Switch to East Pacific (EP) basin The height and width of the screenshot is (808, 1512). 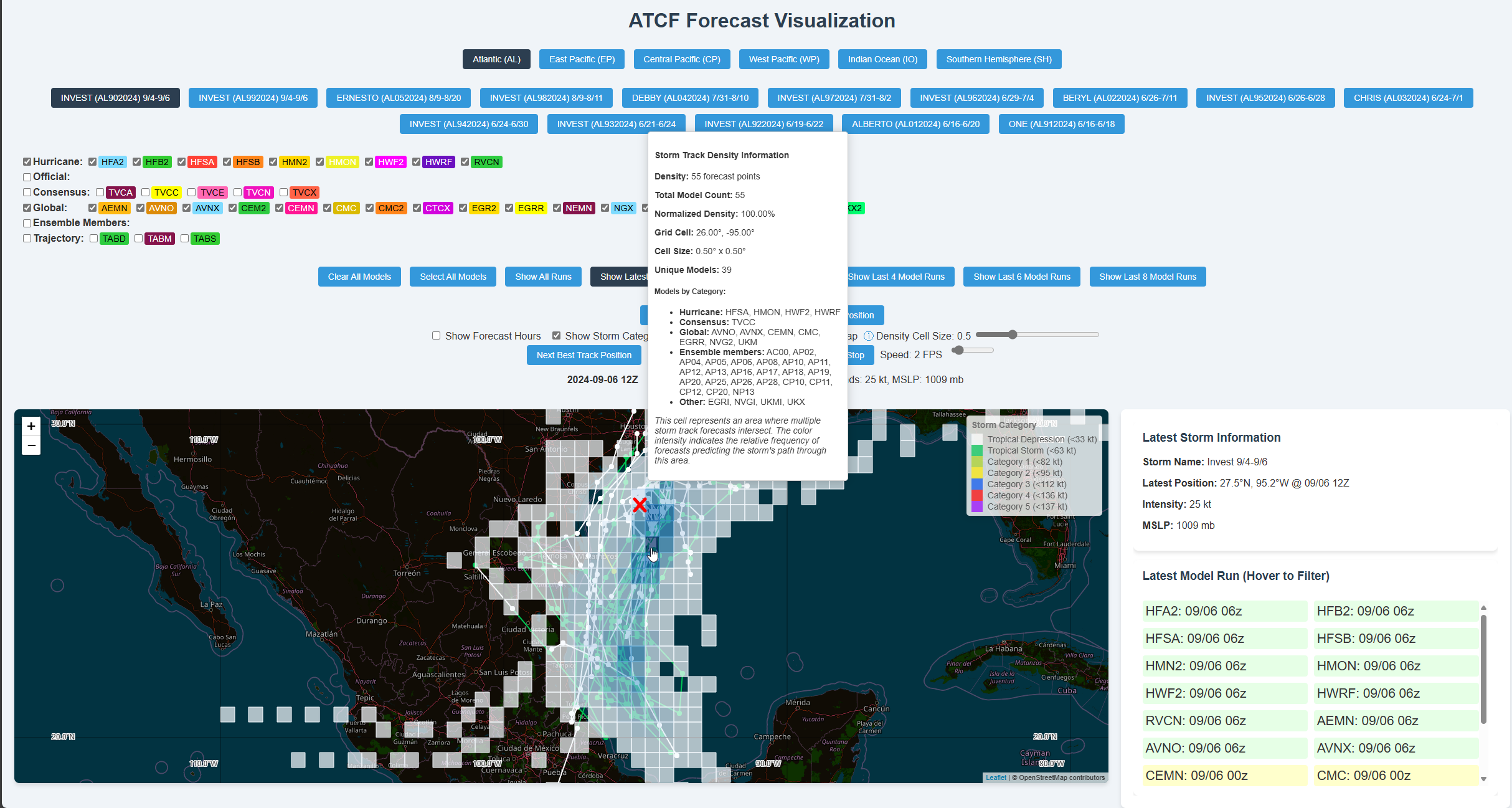pyautogui.click(x=582, y=59)
